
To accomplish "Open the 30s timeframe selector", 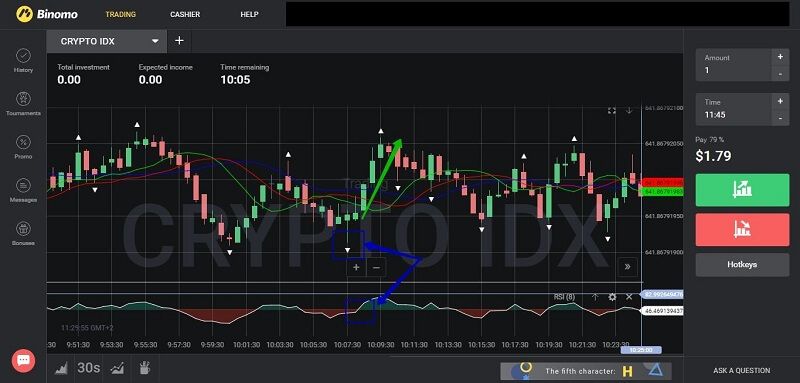I will pyautogui.click(x=89, y=368).
